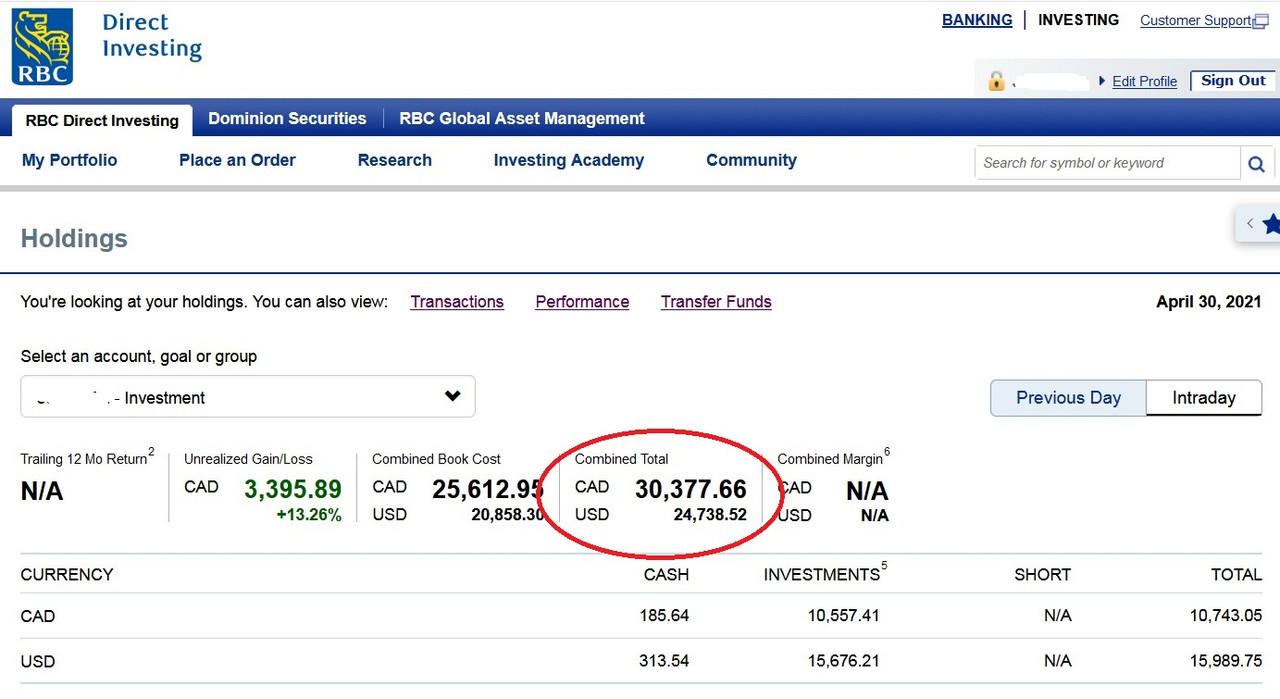Open the Transfer Funds link
This screenshot has height=699, width=1280.
click(x=716, y=302)
